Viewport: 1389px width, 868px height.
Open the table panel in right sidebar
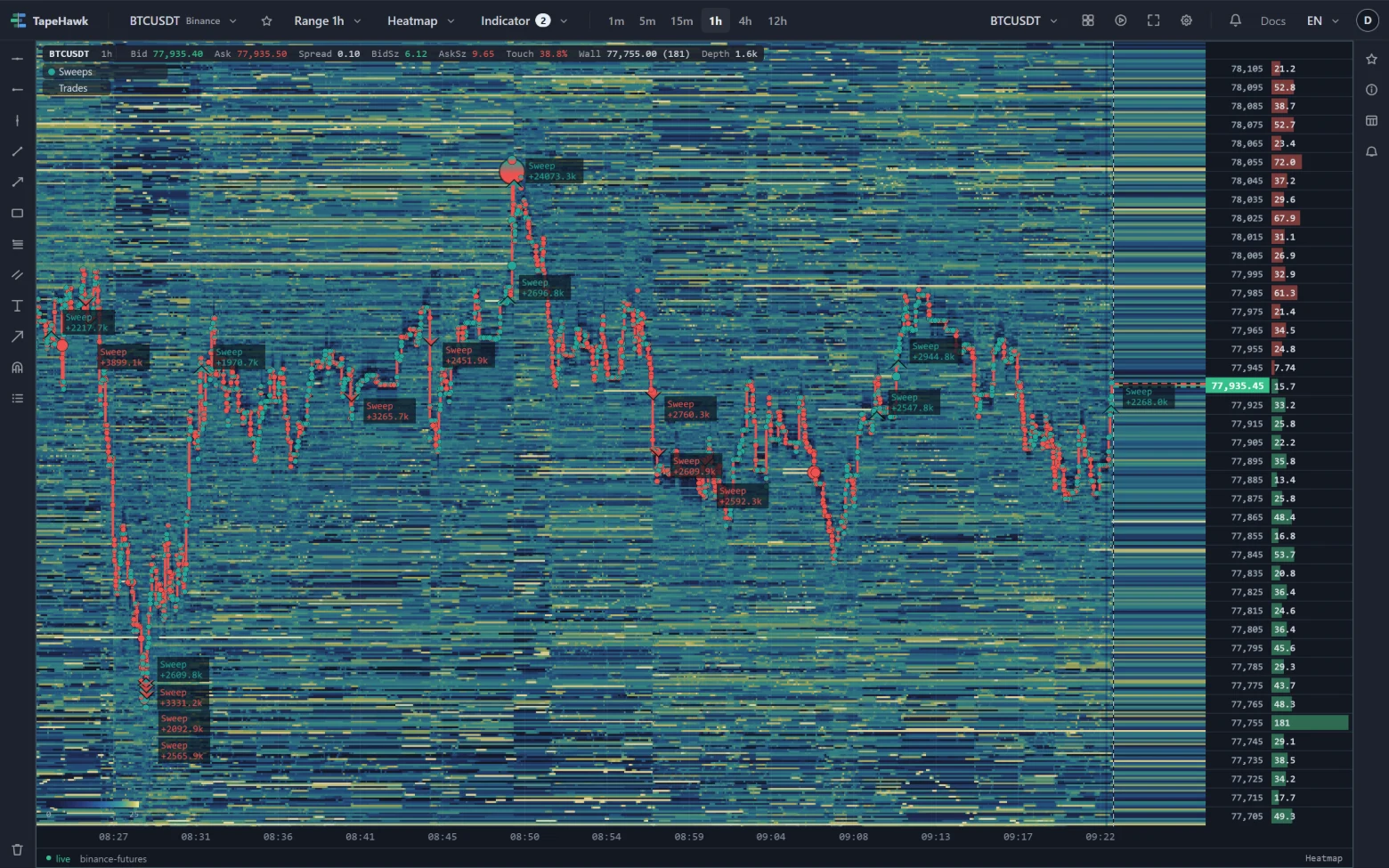pyautogui.click(x=1371, y=121)
